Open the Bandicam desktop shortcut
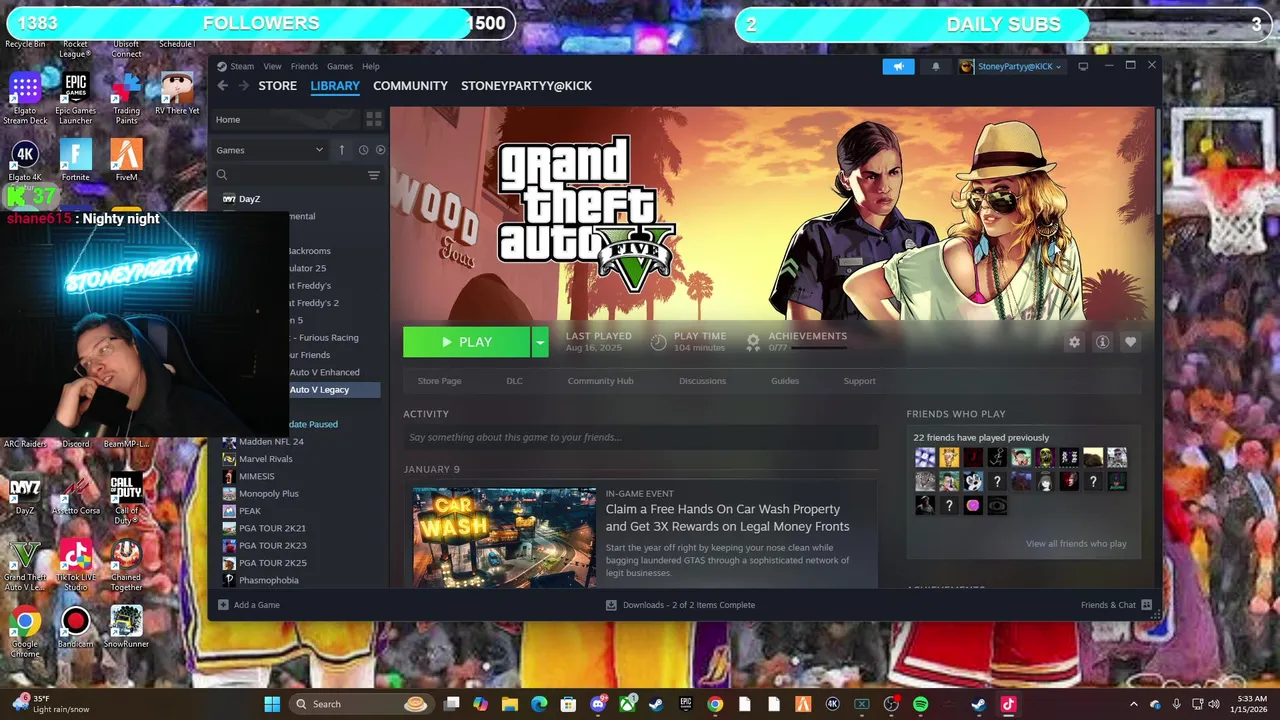1280x720 pixels. (76, 627)
